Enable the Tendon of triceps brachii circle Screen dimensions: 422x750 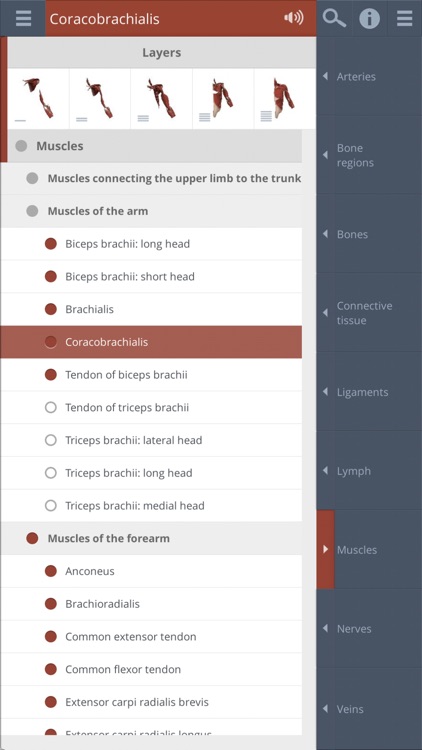coord(51,408)
